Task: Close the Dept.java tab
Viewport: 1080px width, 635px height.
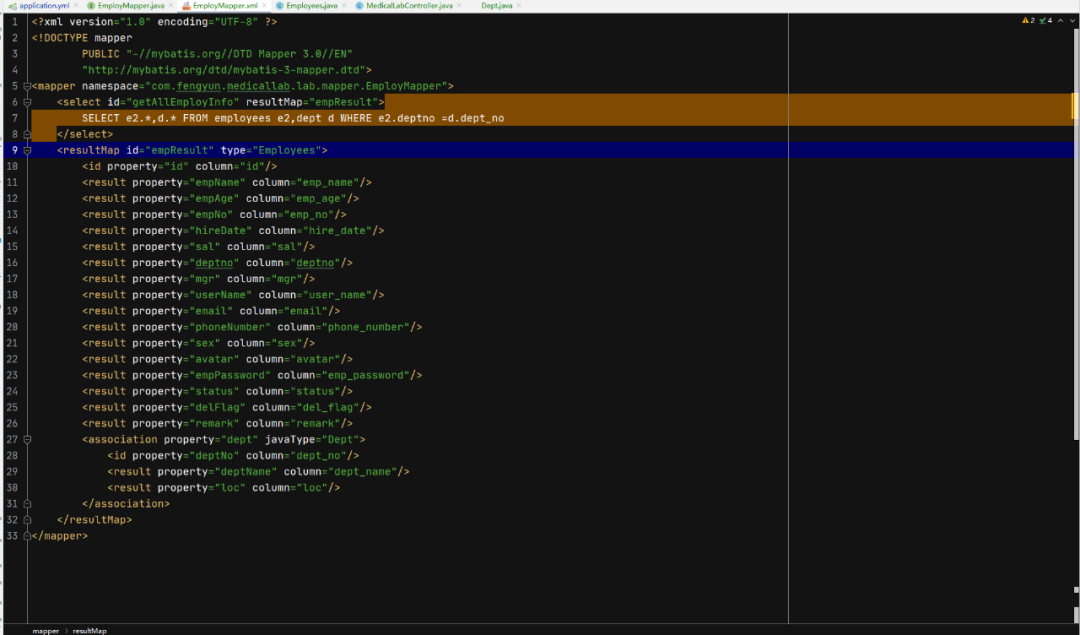Action: click(519, 6)
